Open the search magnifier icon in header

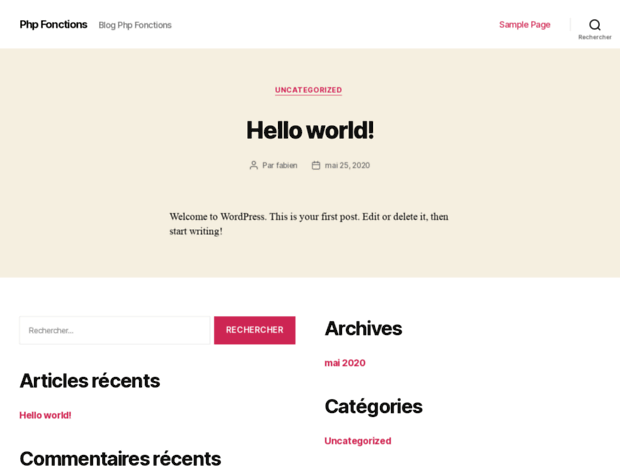pos(594,24)
